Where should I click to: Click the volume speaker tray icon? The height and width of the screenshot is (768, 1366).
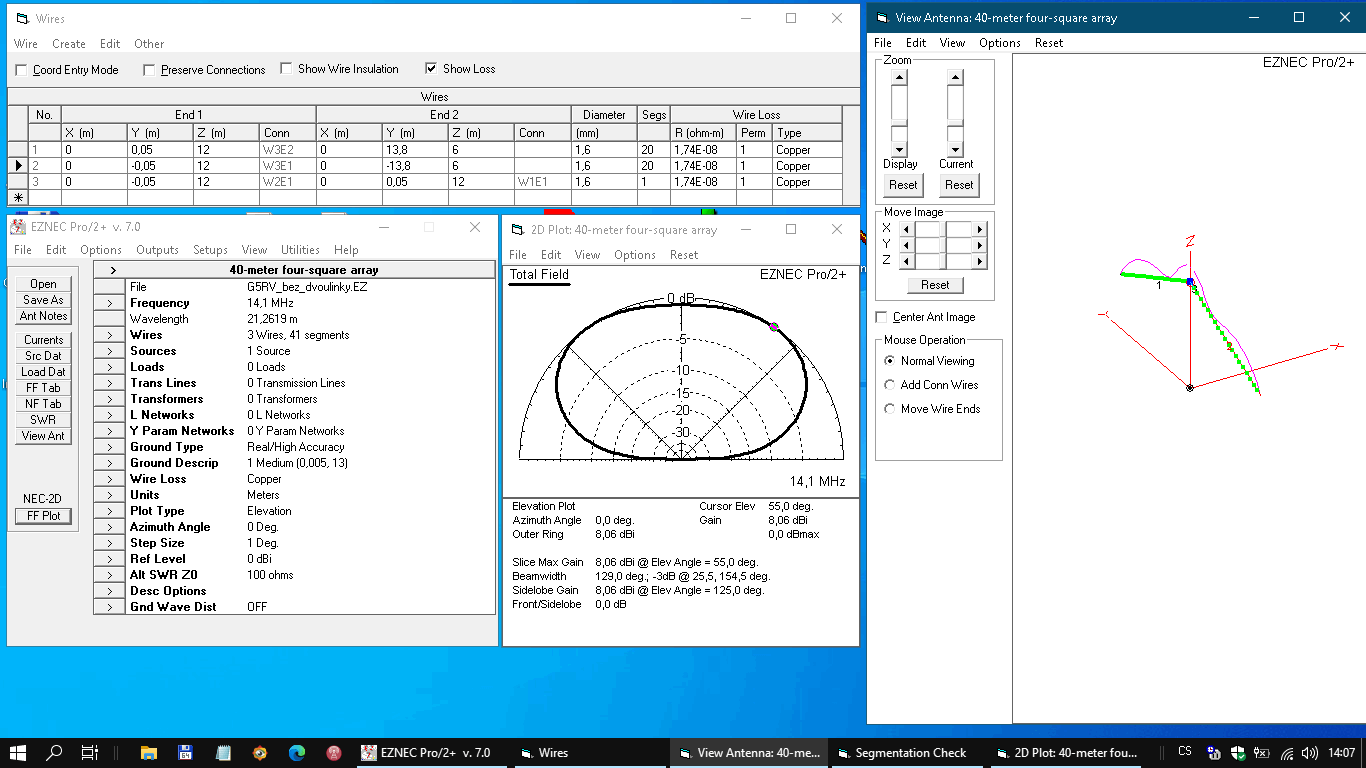[x=1310, y=753]
